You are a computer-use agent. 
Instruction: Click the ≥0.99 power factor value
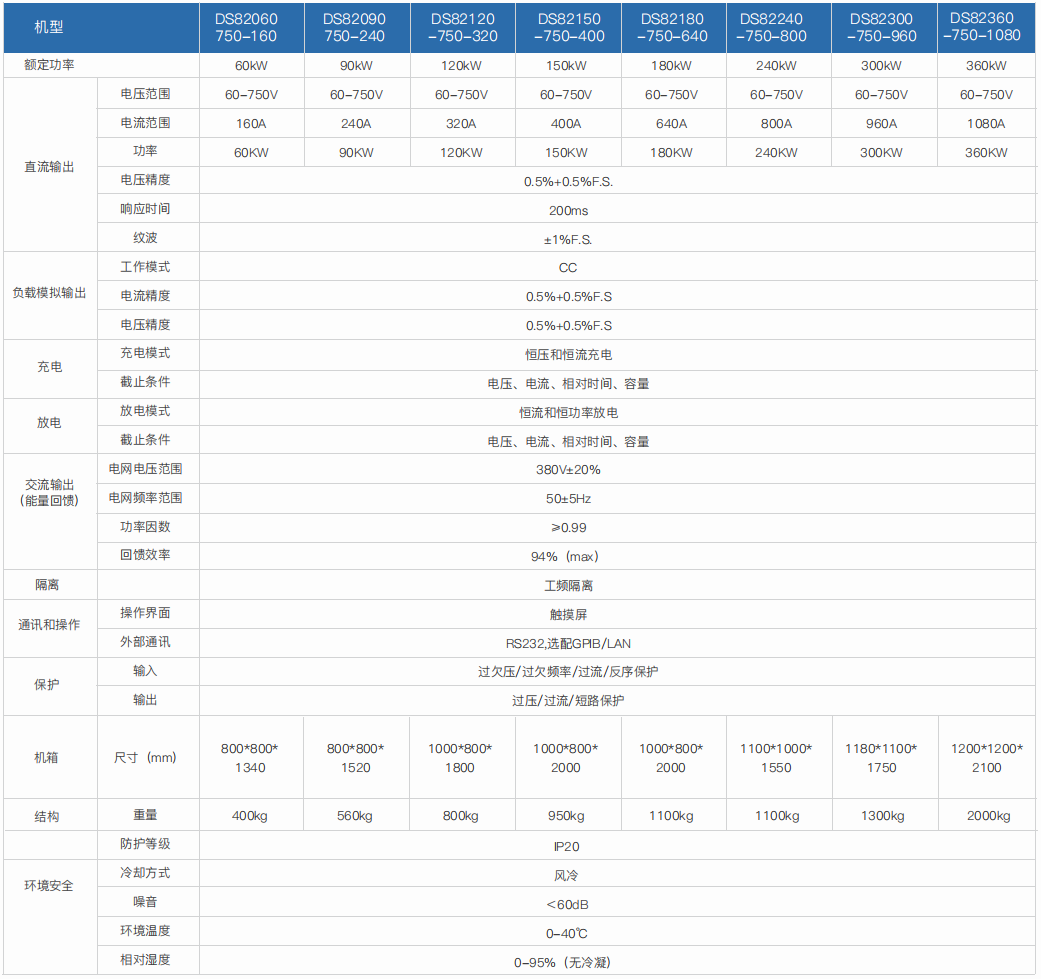pyautogui.click(x=568, y=528)
